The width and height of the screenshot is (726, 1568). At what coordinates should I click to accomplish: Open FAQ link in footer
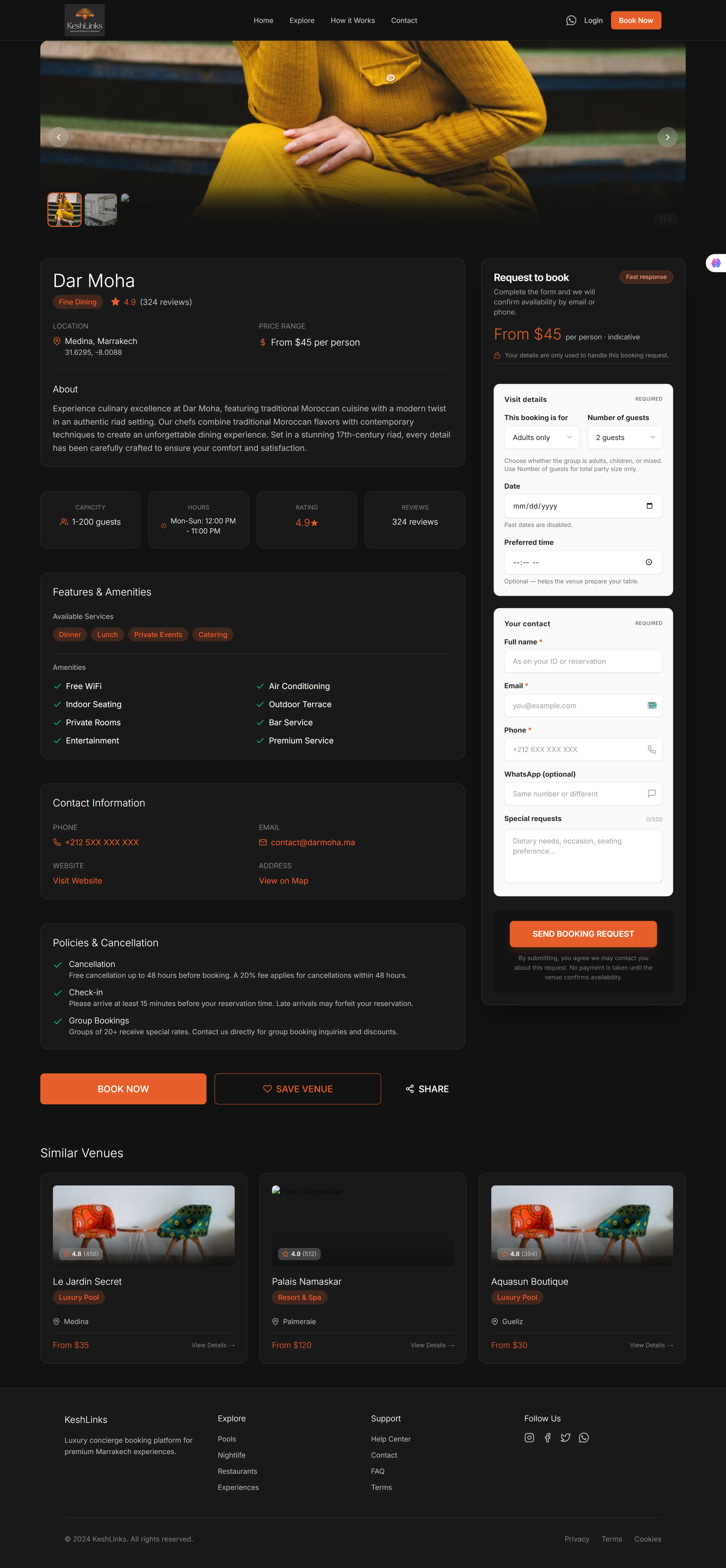tap(378, 1471)
